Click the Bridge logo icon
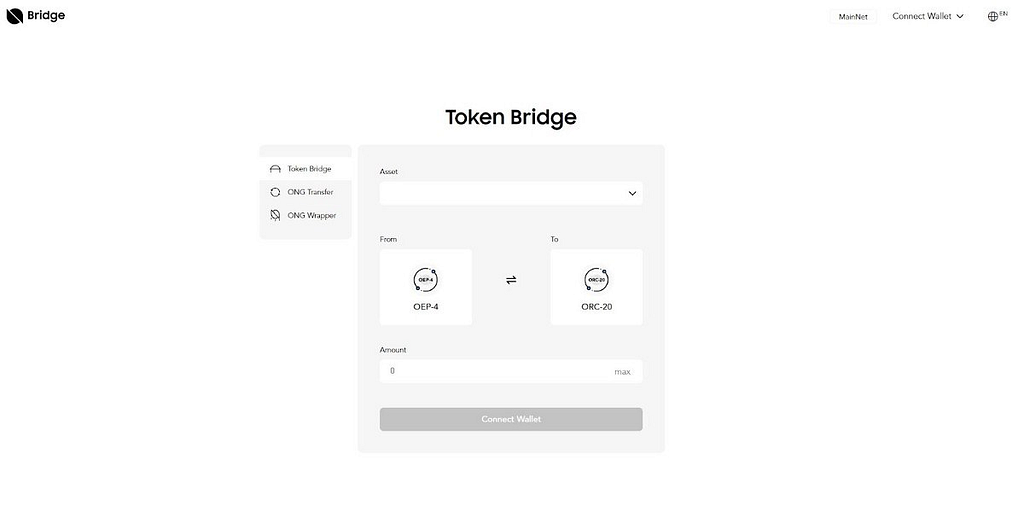Image resolution: width=1024 pixels, height=512 pixels. [14, 16]
